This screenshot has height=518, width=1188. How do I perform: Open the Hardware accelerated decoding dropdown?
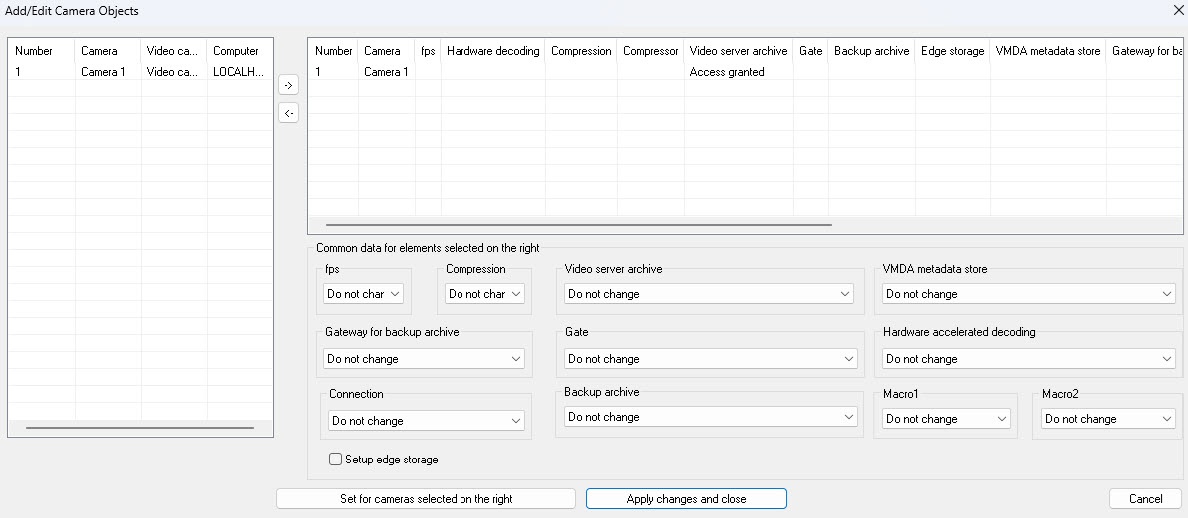coord(1028,359)
